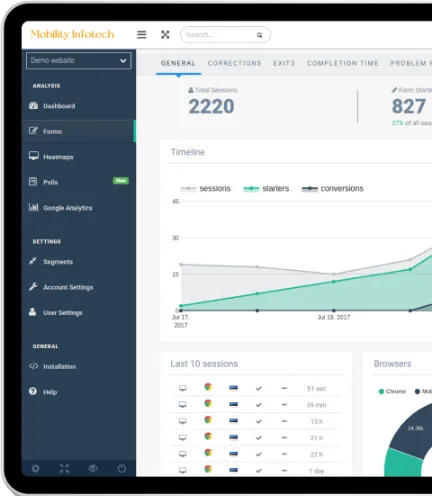
Task: Select the session row lasting 22 h
Action: click(256, 454)
